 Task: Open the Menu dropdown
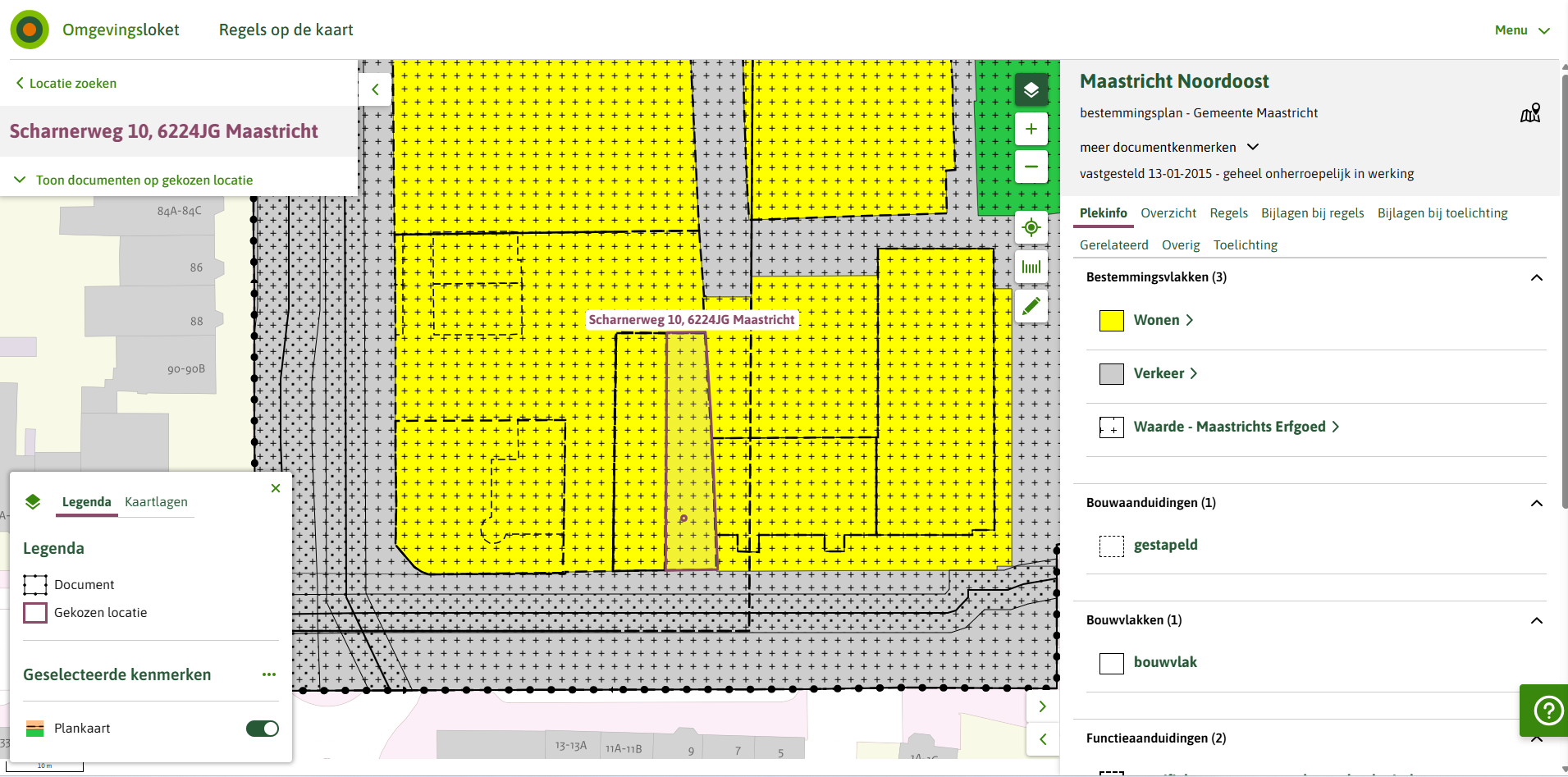(x=1521, y=30)
